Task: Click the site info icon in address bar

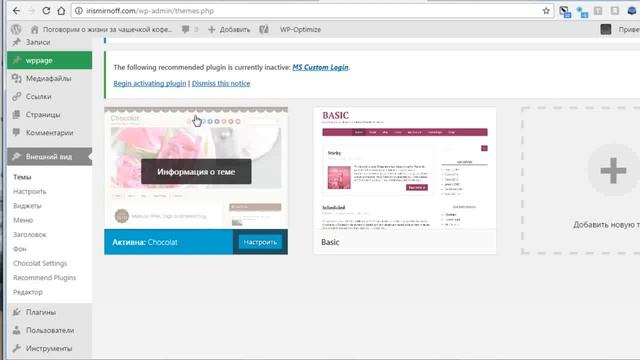Action: tap(79, 11)
